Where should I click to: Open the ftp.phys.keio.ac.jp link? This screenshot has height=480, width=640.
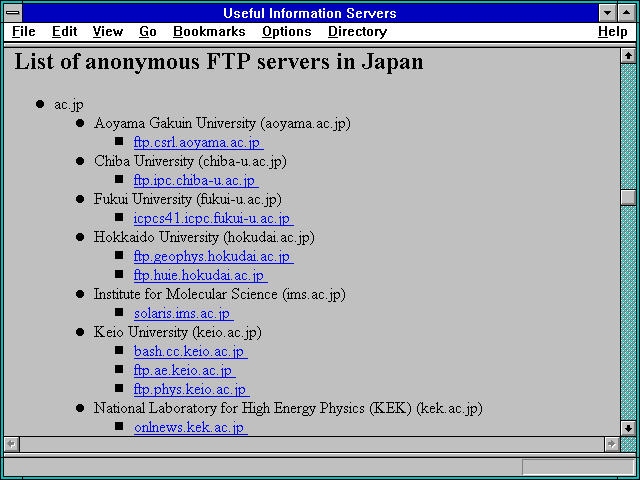pos(191,389)
